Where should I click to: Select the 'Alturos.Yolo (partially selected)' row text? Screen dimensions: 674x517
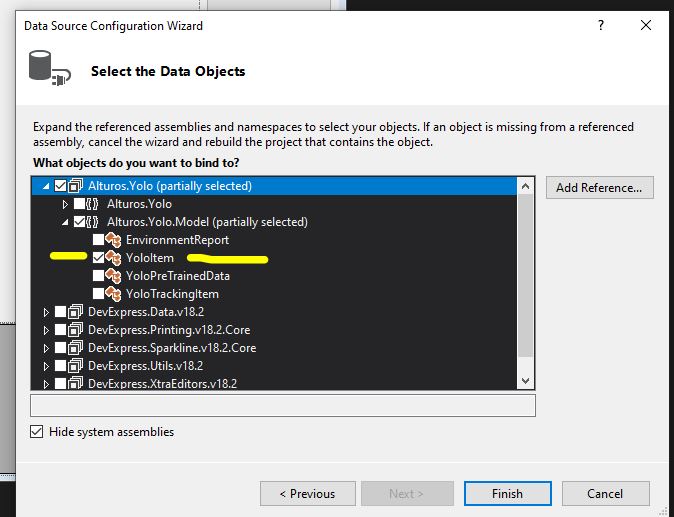pos(170,186)
